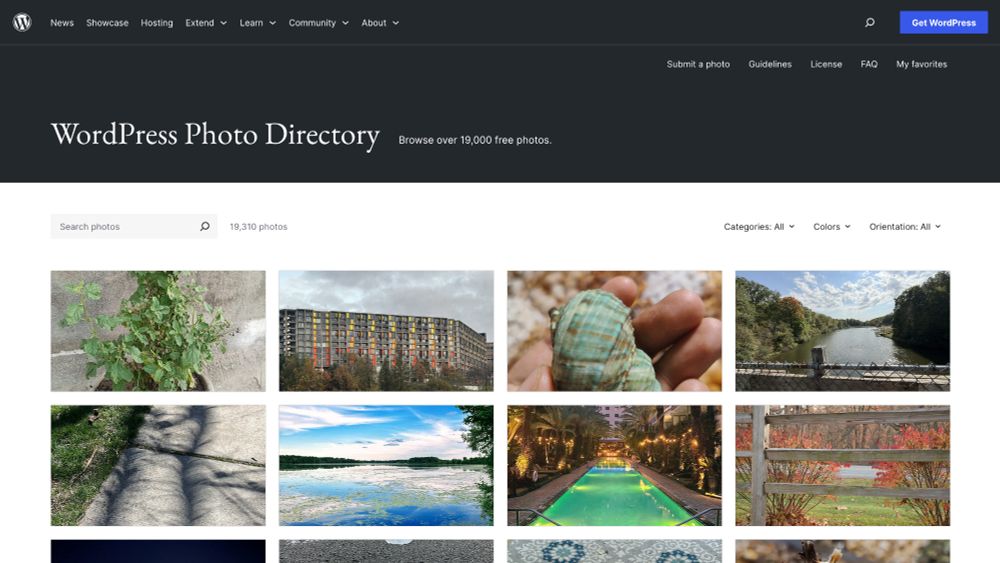Image resolution: width=1000 pixels, height=563 pixels.
Task: Expand the About menu
Action: point(380,22)
